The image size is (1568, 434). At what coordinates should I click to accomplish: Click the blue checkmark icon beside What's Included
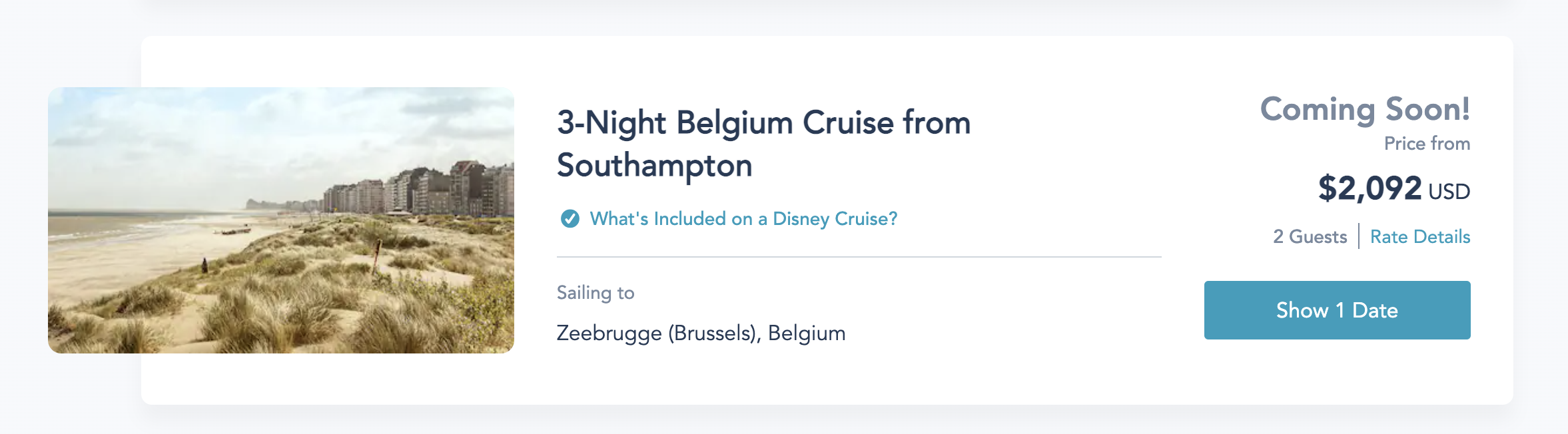pos(570,219)
